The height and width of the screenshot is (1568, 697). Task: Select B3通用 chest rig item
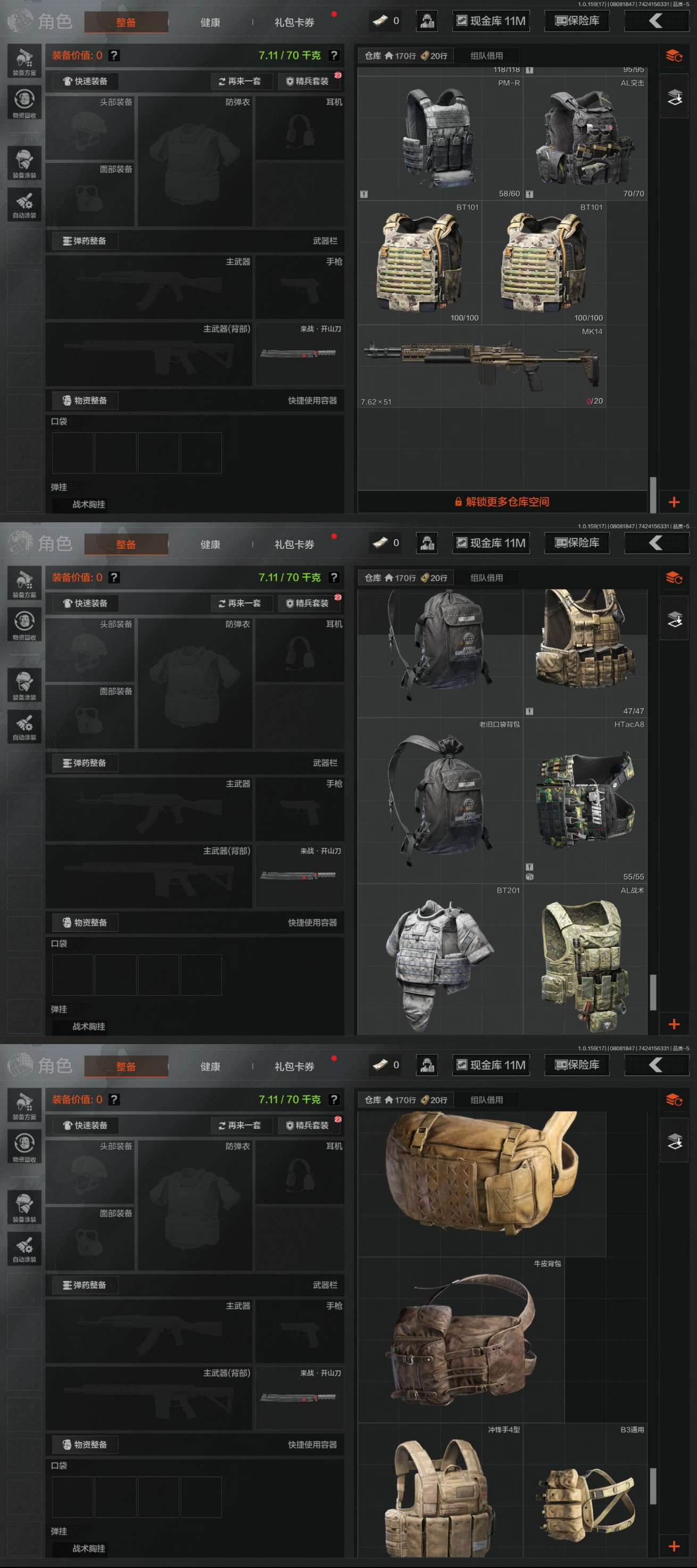pos(586,1490)
